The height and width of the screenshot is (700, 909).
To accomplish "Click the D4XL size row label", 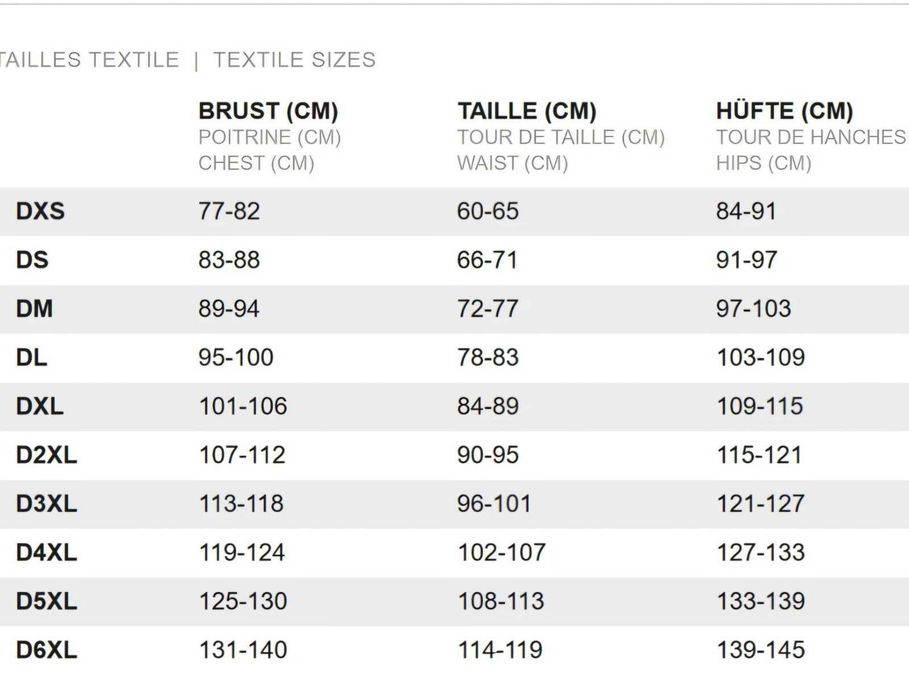I will (x=46, y=552).
